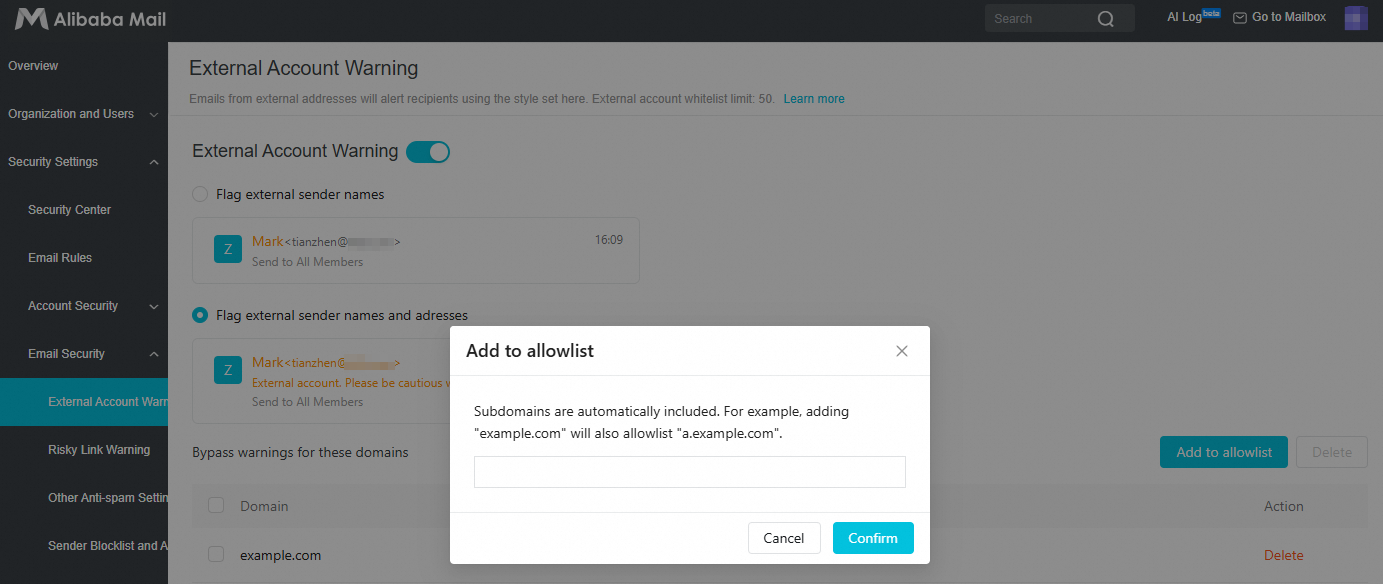Check the select-all Domain header checkbox
Viewport: 1383px width, 584px height.
(216, 505)
